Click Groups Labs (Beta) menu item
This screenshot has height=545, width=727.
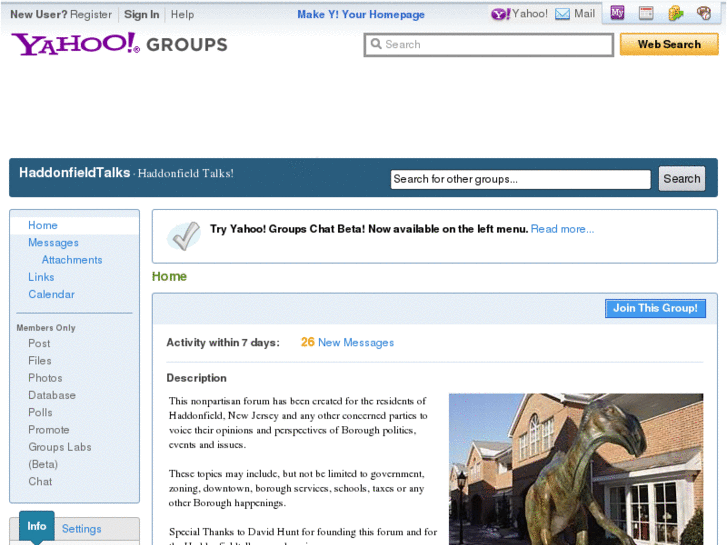[60, 455]
